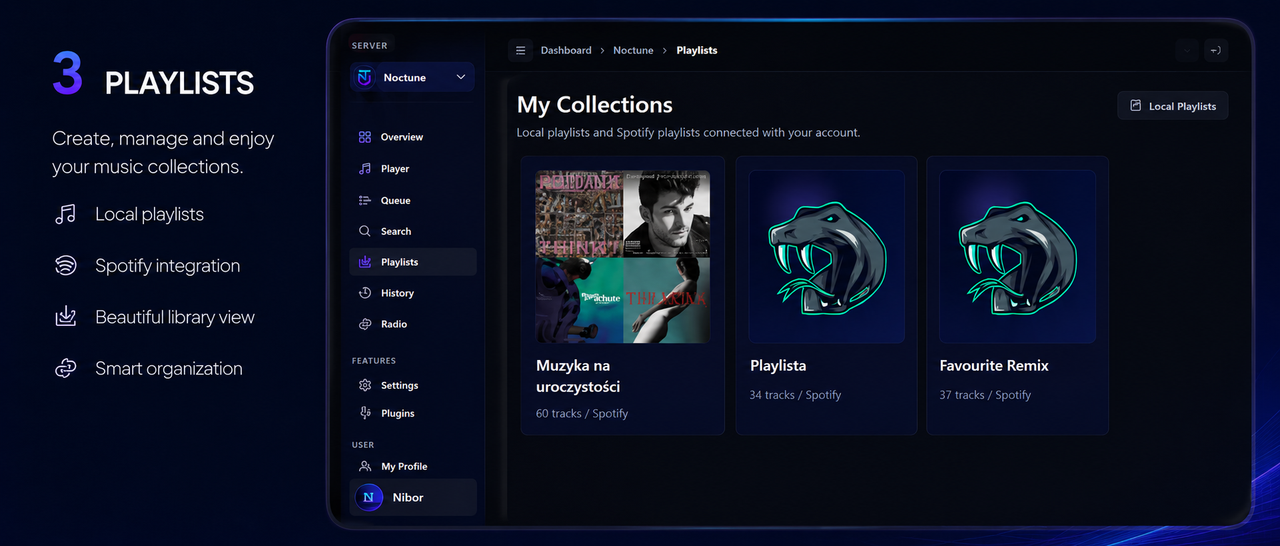Open Search via its magnifier icon

(365, 231)
